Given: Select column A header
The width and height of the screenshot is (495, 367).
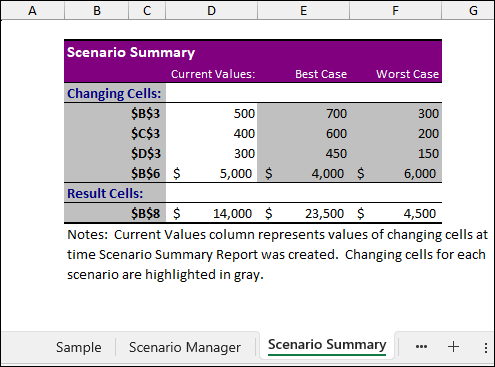Looking at the screenshot, I should click(32, 10).
